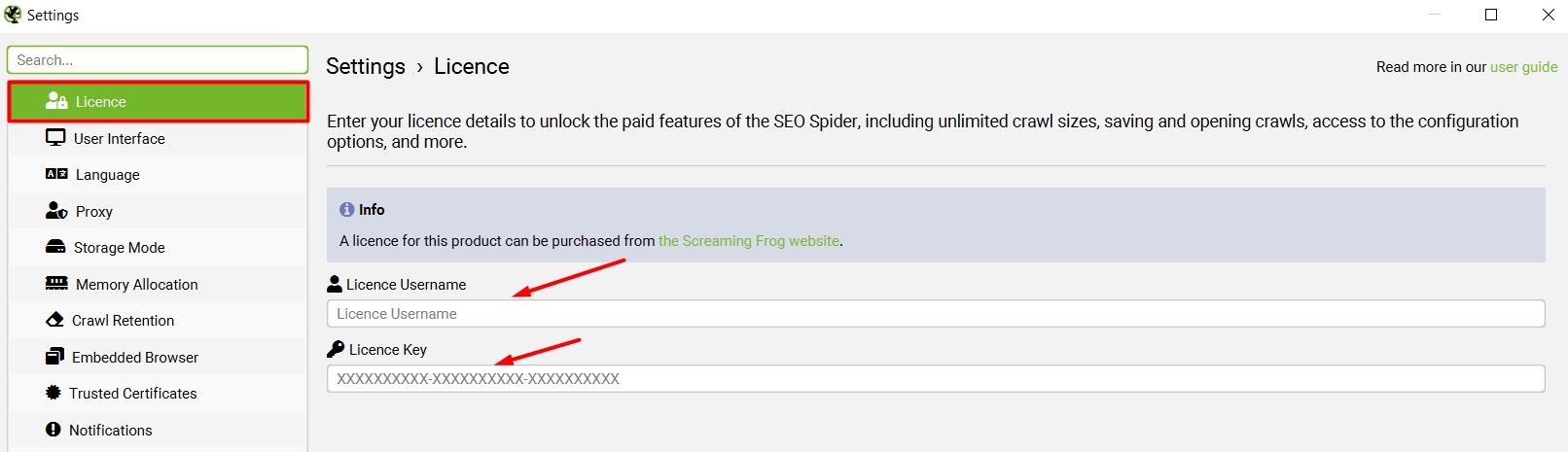Select Memory Allocation in the sidebar
This screenshot has width=1568, height=452.
point(136,285)
